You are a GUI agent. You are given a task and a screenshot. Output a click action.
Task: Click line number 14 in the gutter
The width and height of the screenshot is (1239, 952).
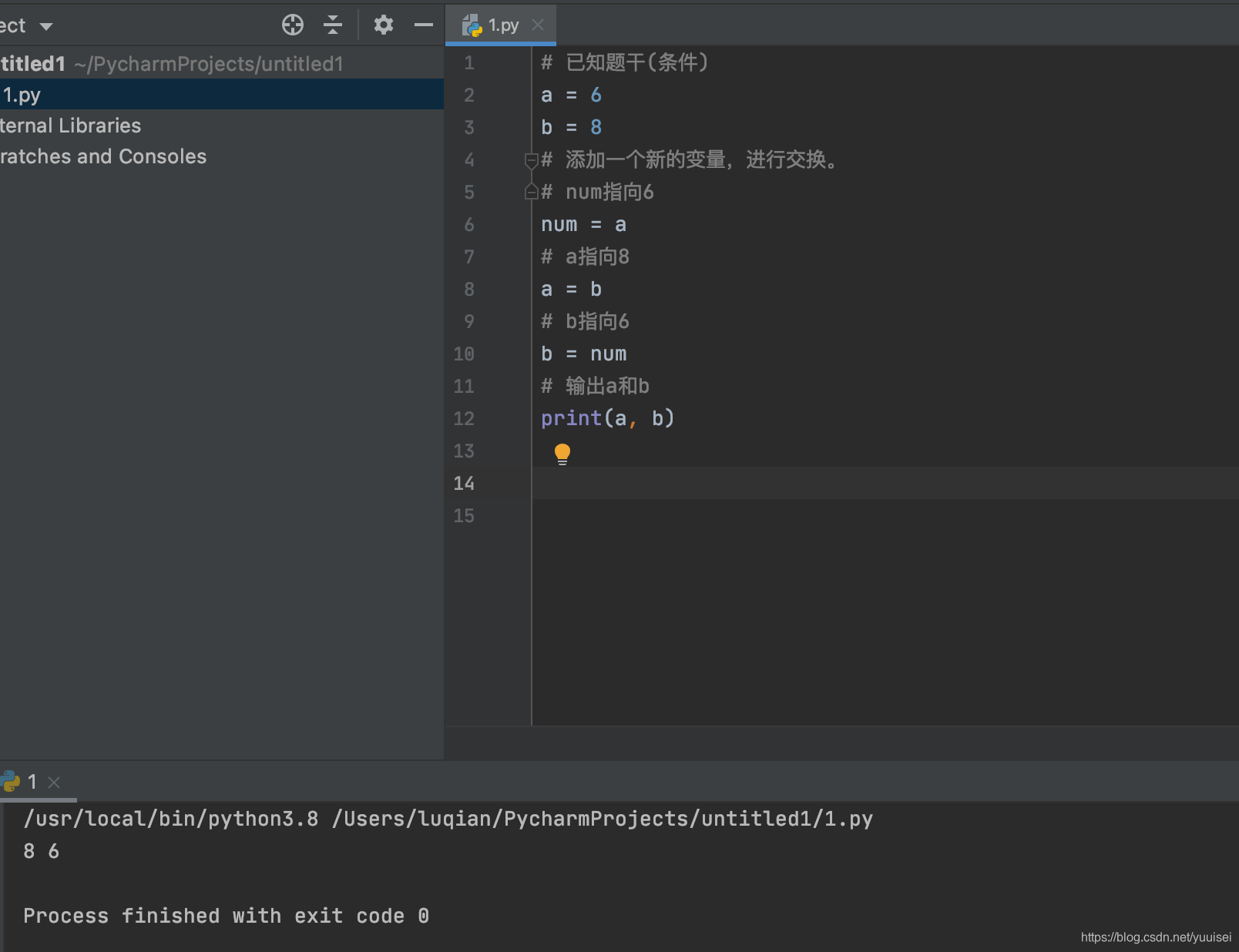[464, 483]
